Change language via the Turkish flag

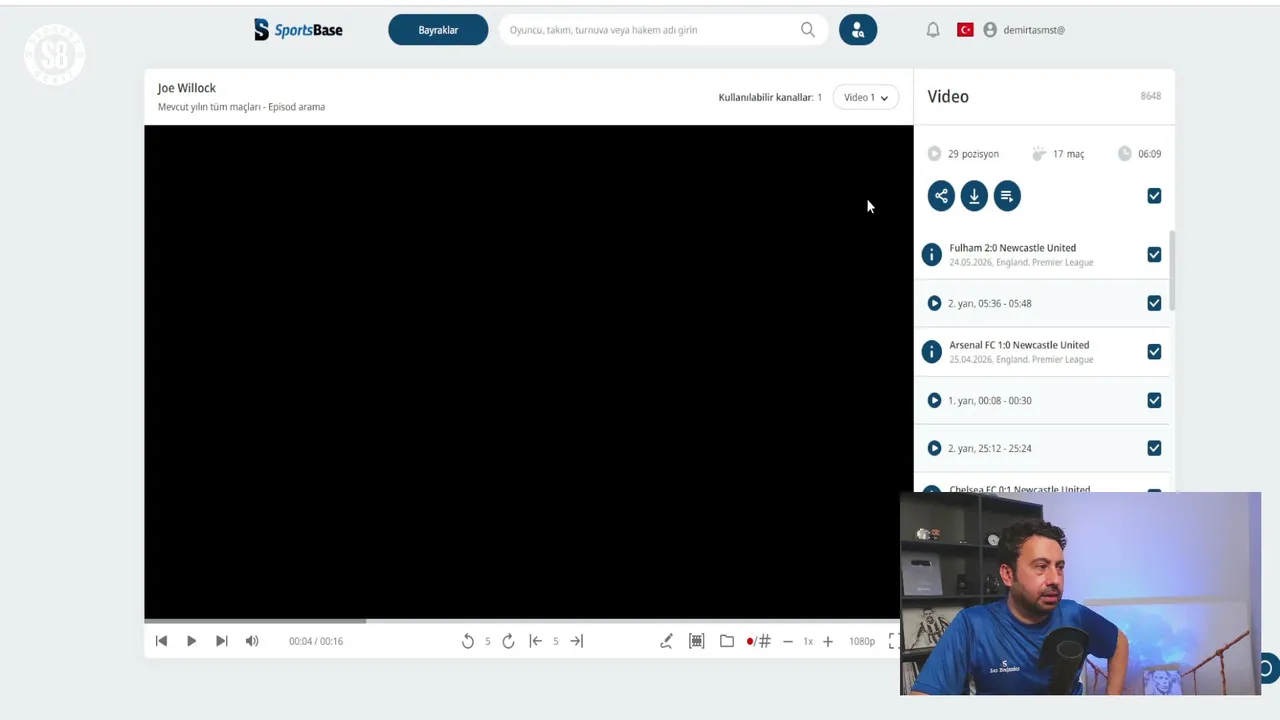point(965,30)
